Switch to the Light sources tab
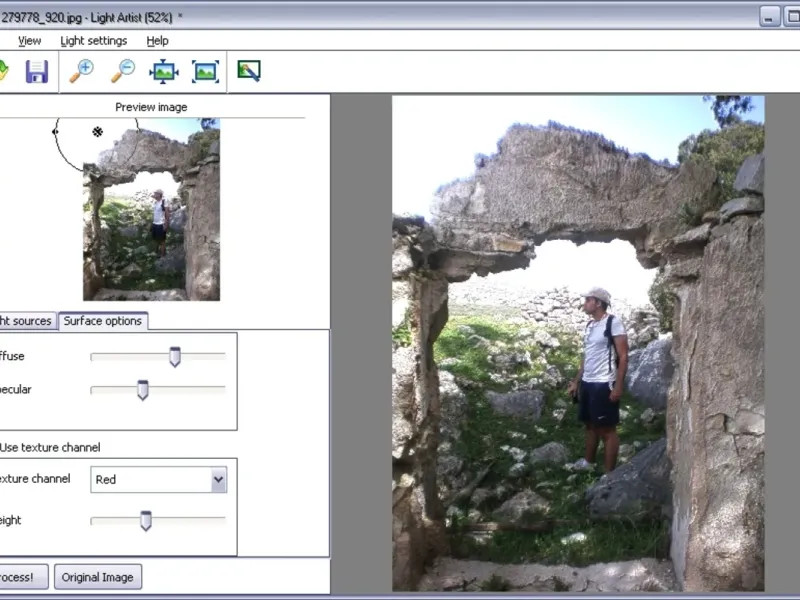This screenshot has width=800, height=600. 26,321
